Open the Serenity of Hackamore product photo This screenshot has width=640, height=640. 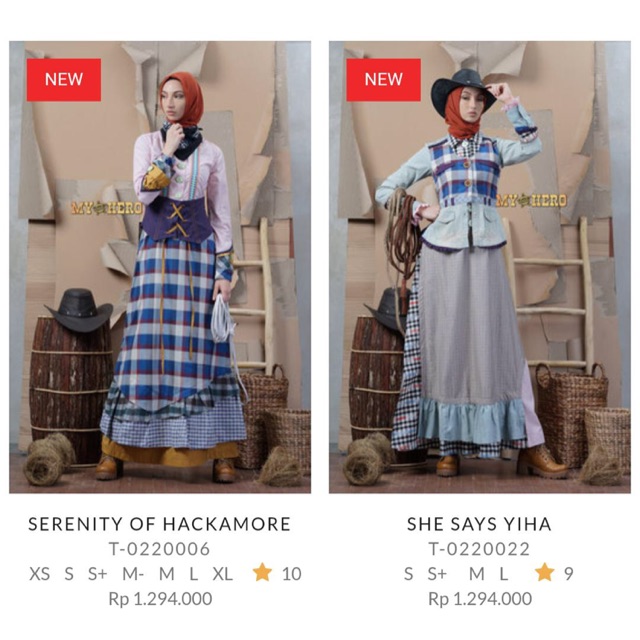coord(160,267)
